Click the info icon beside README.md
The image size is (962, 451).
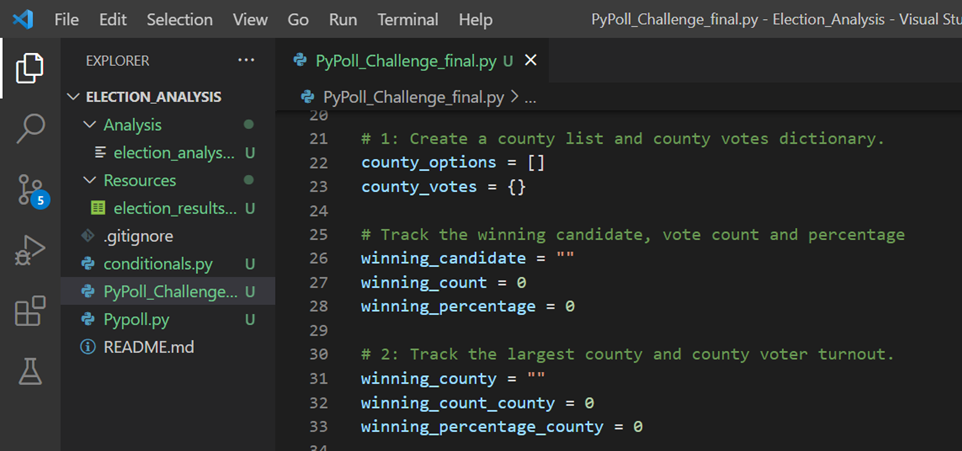(88, 347)
